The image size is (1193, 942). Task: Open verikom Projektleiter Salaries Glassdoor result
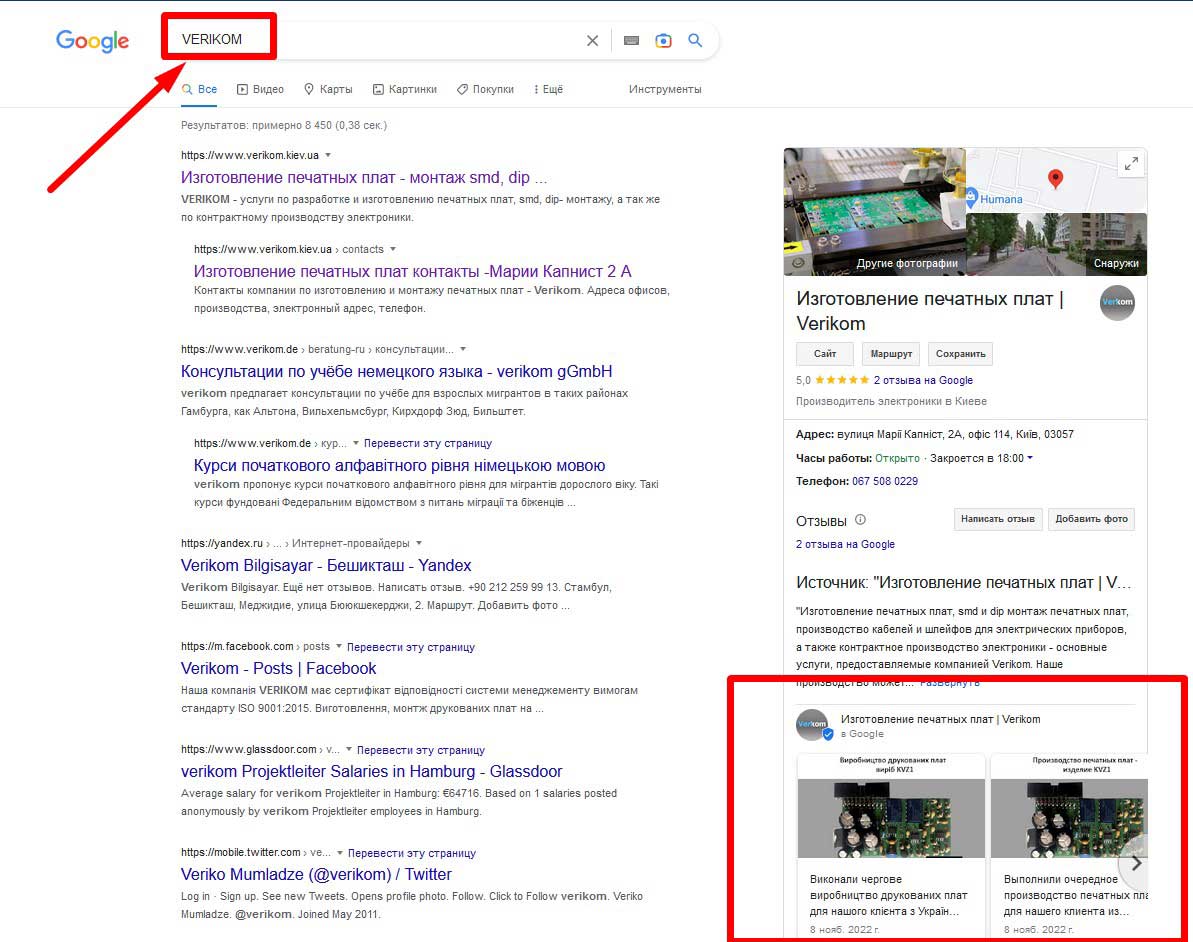point(371,772)
